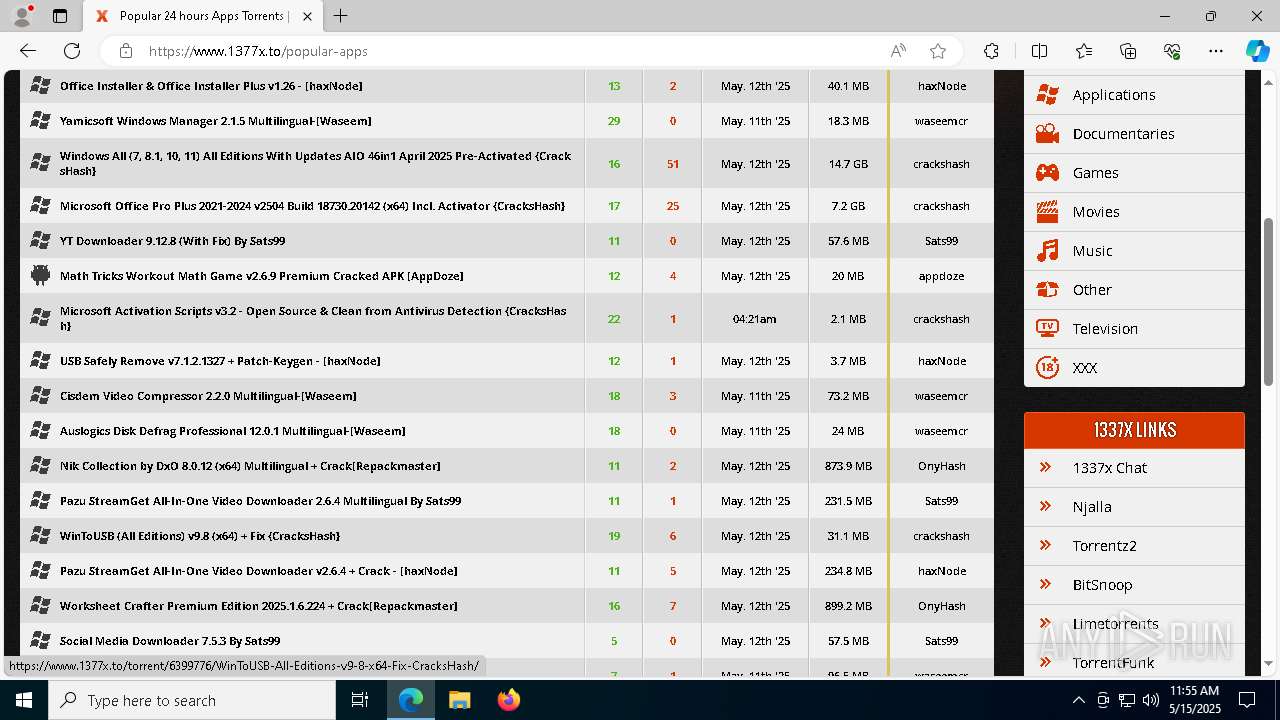1280x720 pixels.
Task: Open WinToUSB All Editions v9.8 torrent
Action: click(x=200, y=536)
